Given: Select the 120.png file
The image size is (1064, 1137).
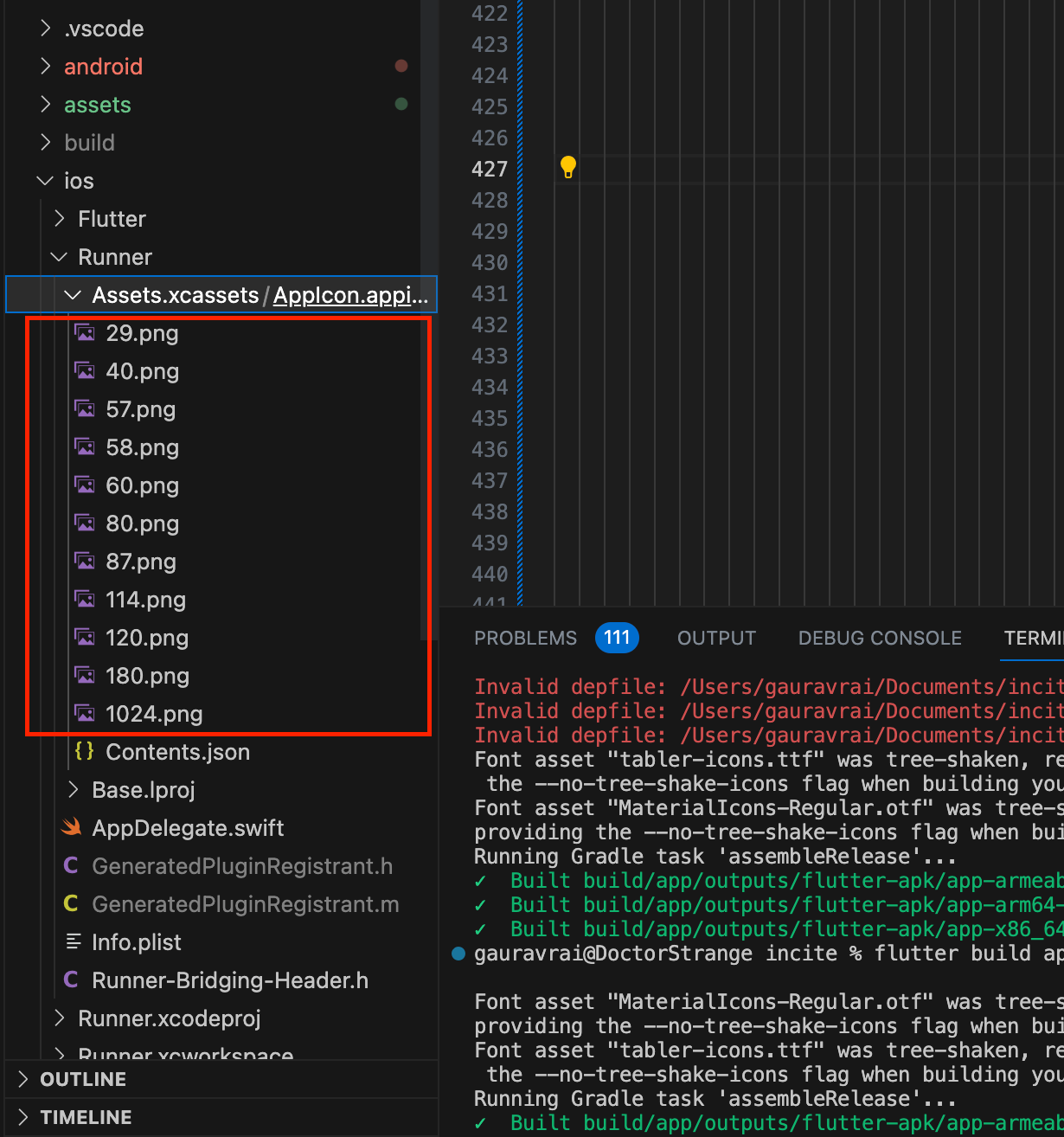Looking at the screenshot, I should point(147,638).
